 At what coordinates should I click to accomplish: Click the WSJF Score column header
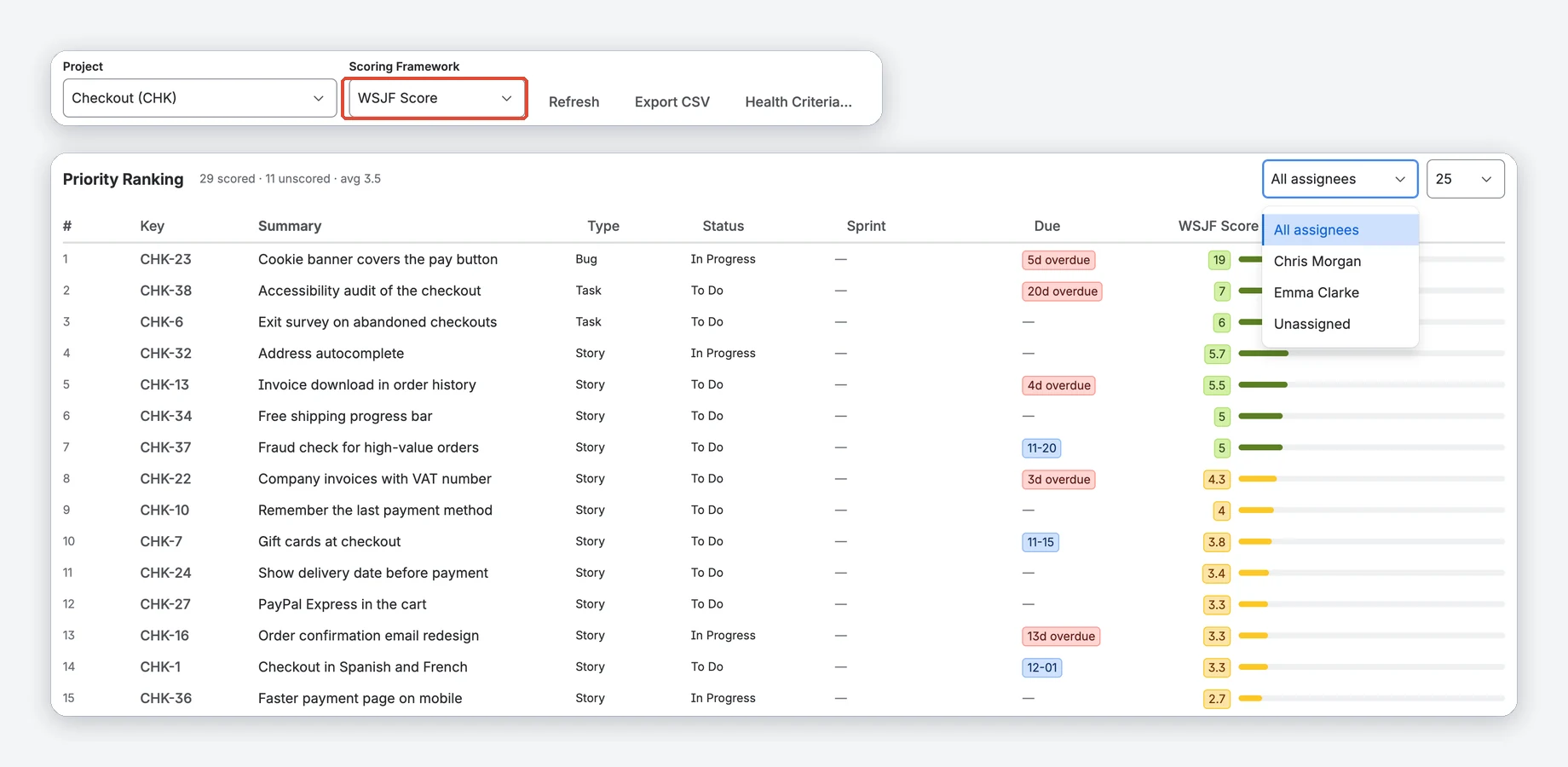click(x=1218, y=226)
